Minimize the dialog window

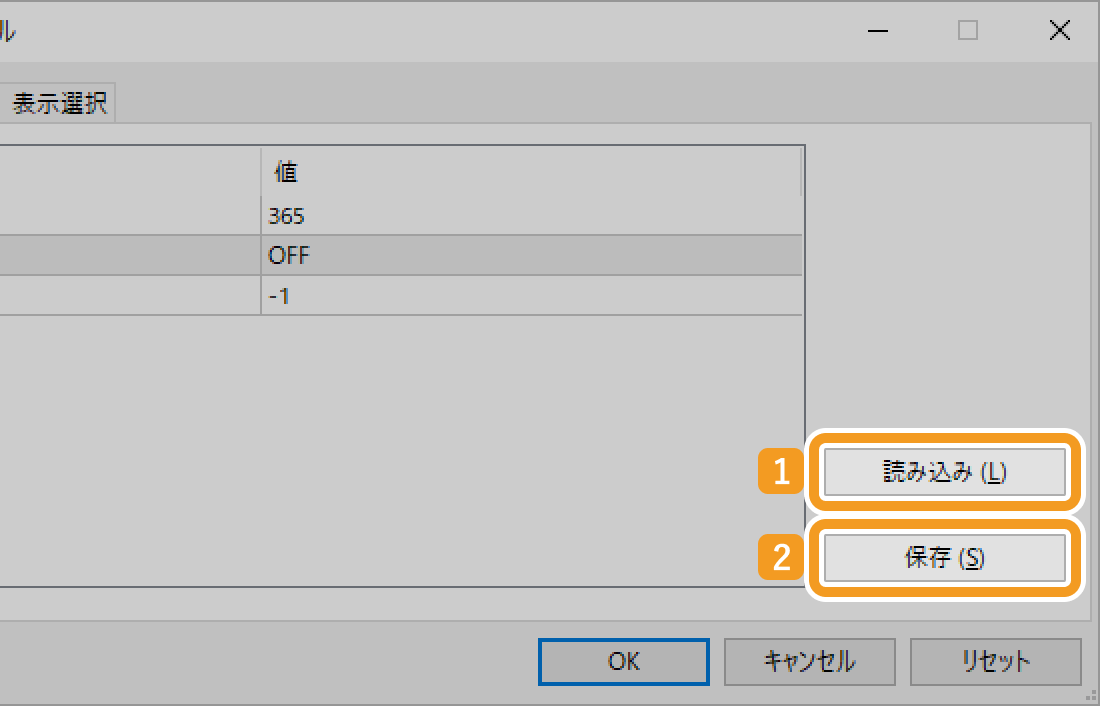point(878,31)
